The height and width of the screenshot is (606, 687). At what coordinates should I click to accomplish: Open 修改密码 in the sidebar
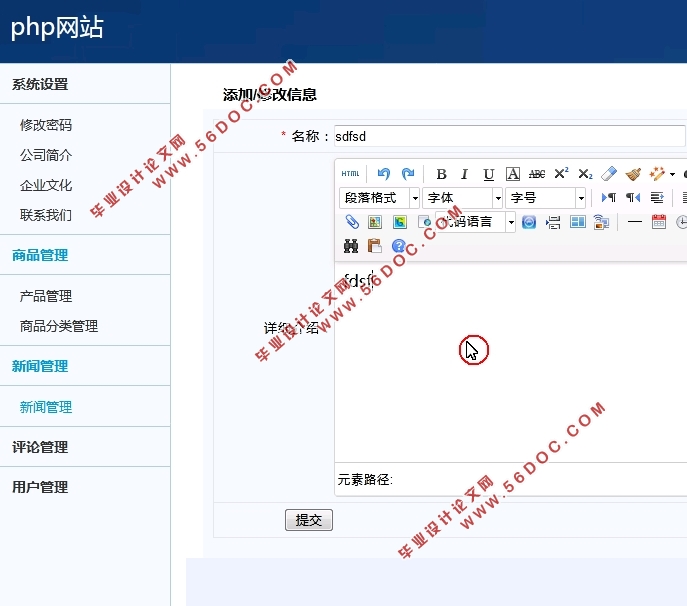(x=46, y=125)
